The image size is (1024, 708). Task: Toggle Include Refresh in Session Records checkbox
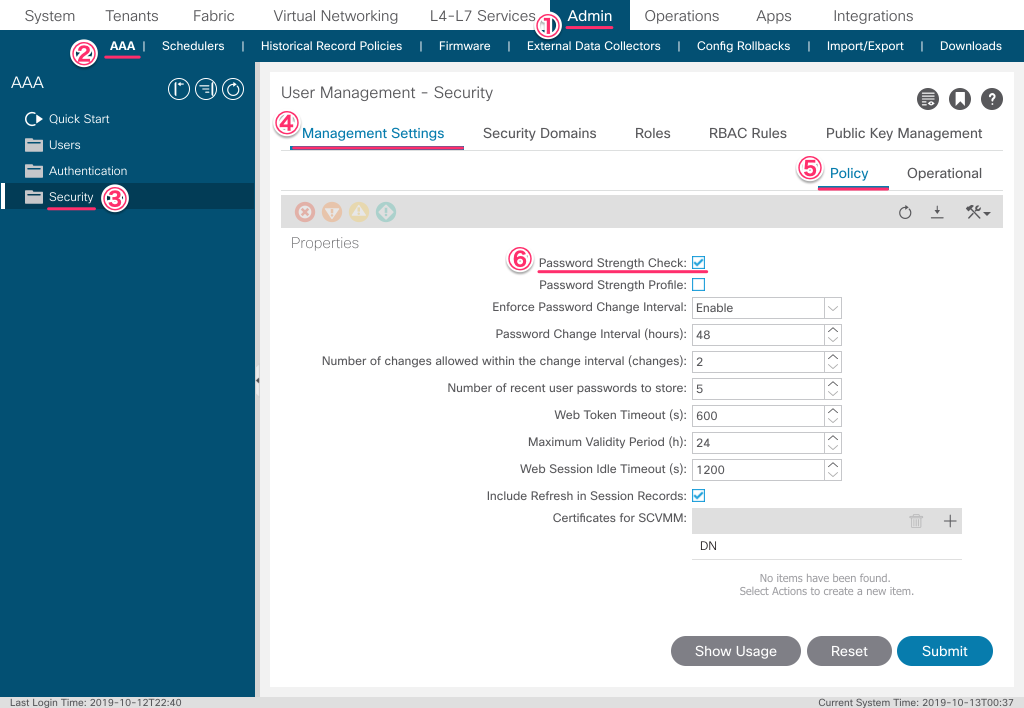coord(699,496)
